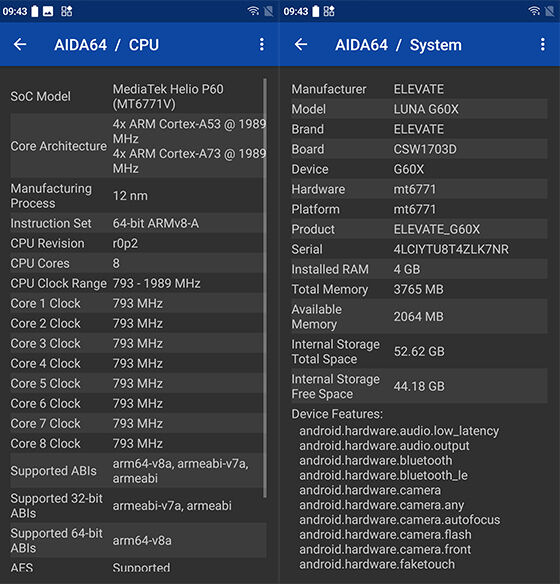Tap android.hardware.camera.flash feature
Image resolution: width=560 pixels, height=584 pixels.
385,535
